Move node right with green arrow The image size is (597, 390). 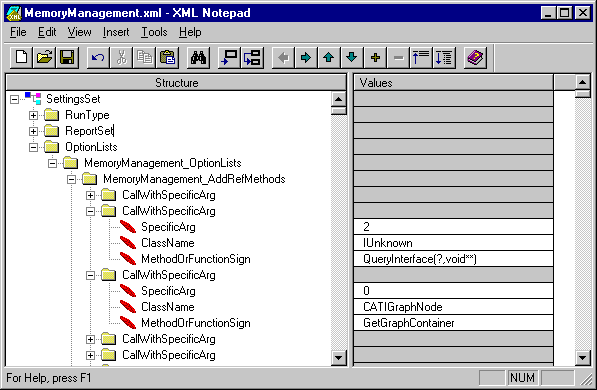[306, 58]
